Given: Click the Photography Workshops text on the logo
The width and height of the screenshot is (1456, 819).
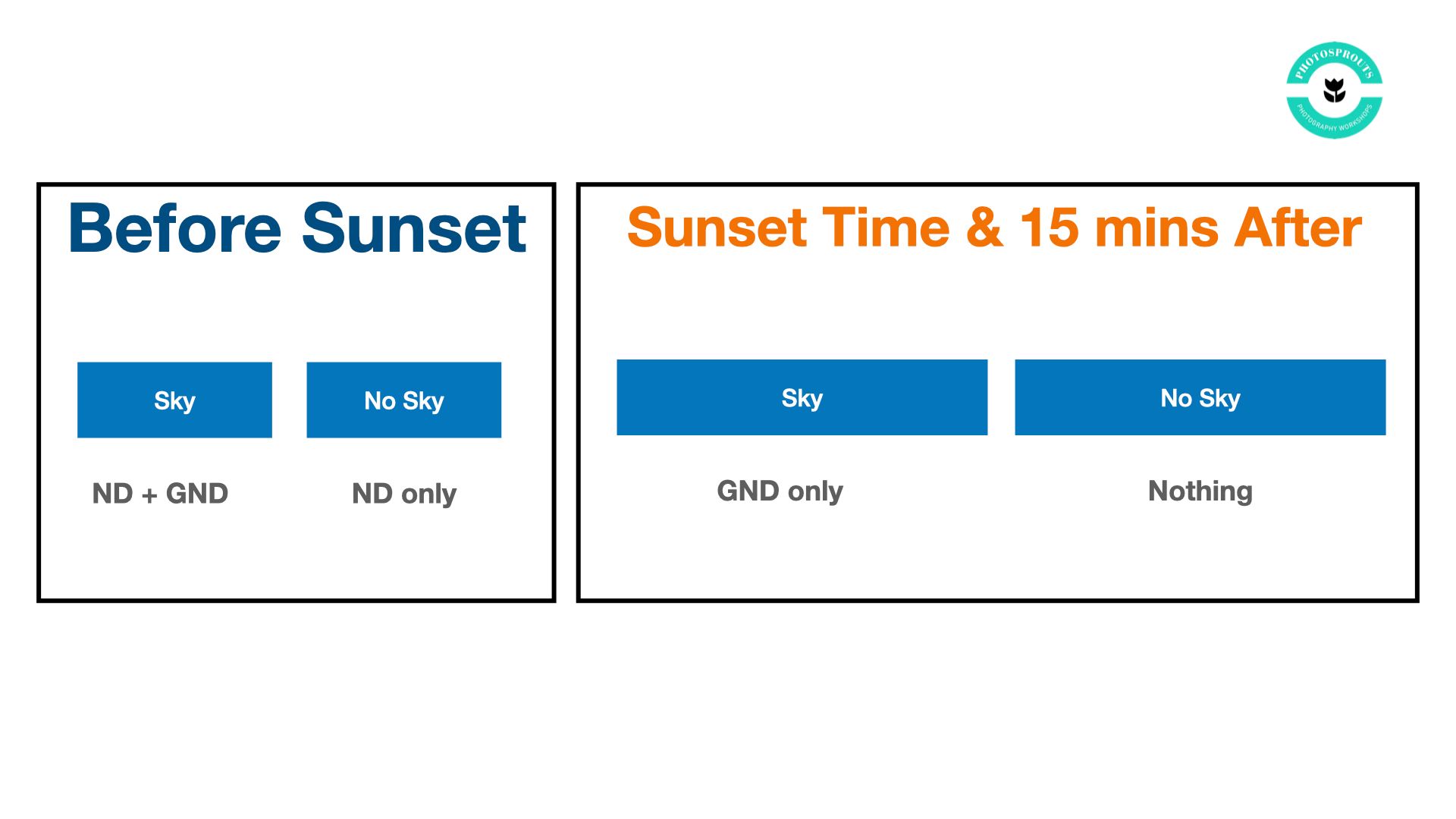Looking at the screenshot, I should [1334, 121].
